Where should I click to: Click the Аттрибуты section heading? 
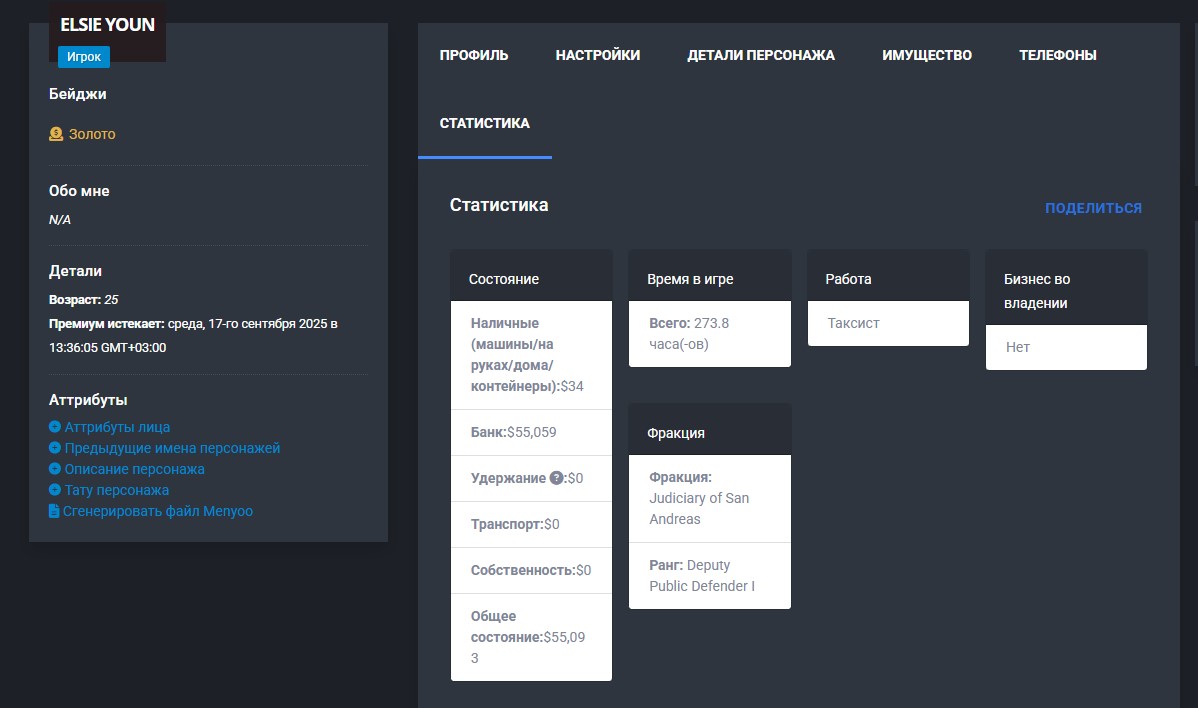coord(88,400)
